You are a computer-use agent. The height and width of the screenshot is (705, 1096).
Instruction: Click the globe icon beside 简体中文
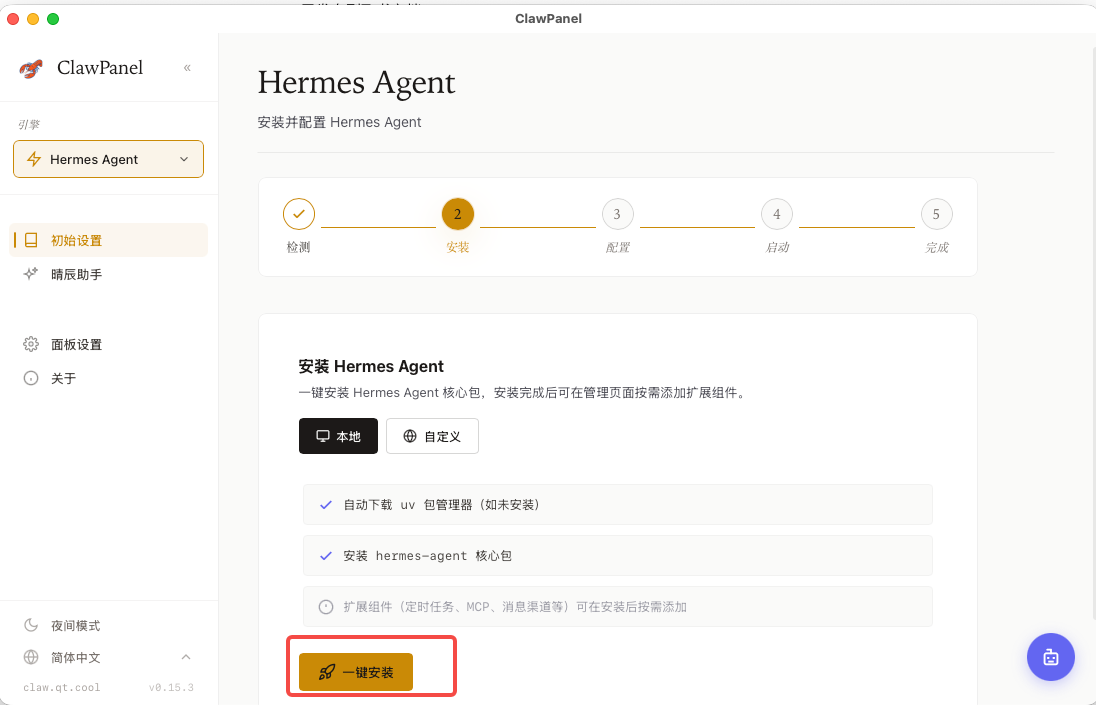[x=31, y=657]
